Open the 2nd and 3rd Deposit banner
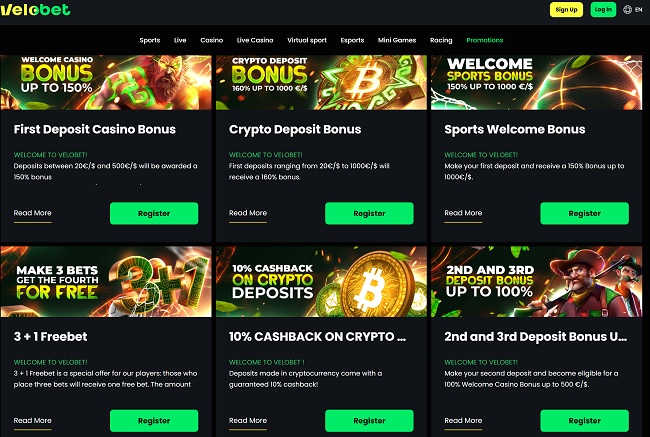The height and width of the screenshot is (437, 650). click(x=536, y=282)
